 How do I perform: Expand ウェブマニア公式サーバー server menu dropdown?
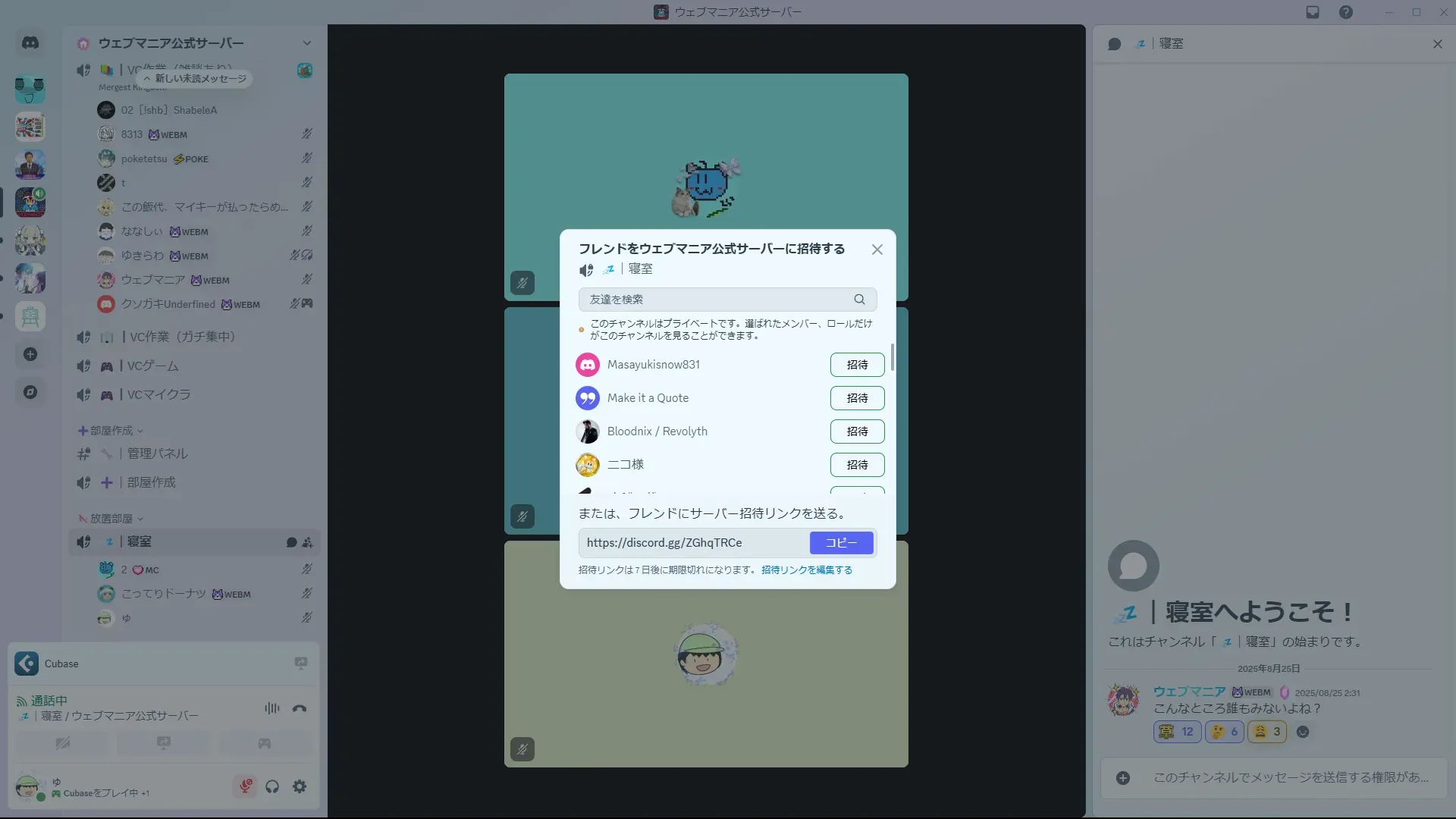click(306, 43)
